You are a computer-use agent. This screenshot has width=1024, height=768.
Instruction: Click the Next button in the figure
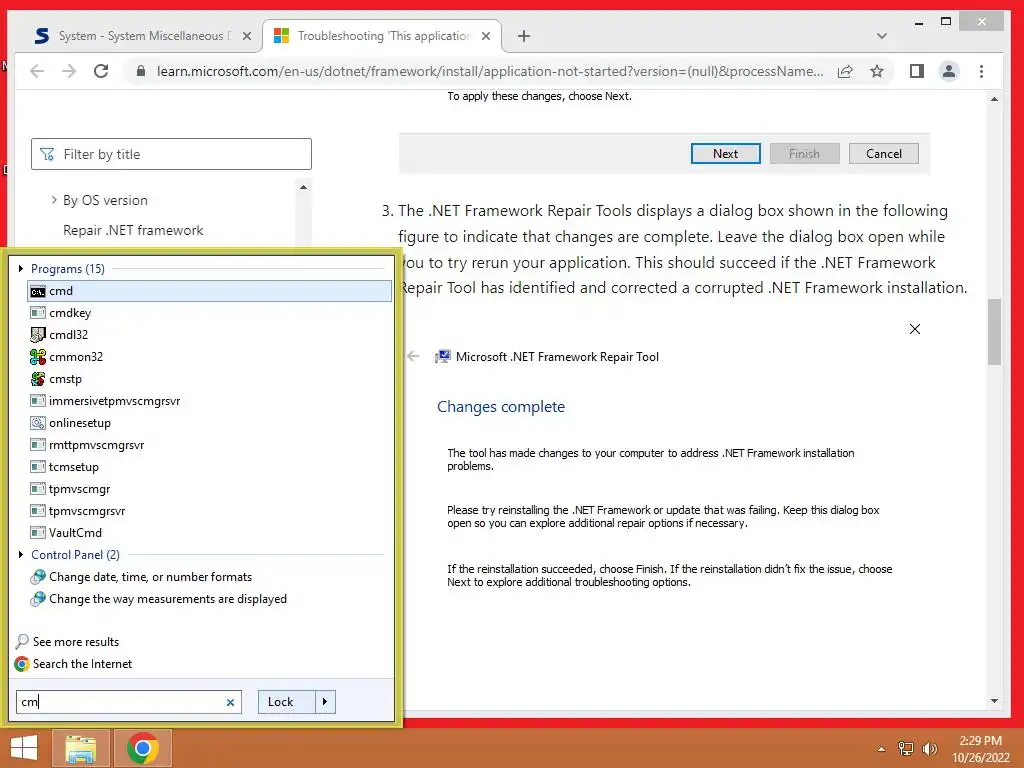click(x=726, y=153)
